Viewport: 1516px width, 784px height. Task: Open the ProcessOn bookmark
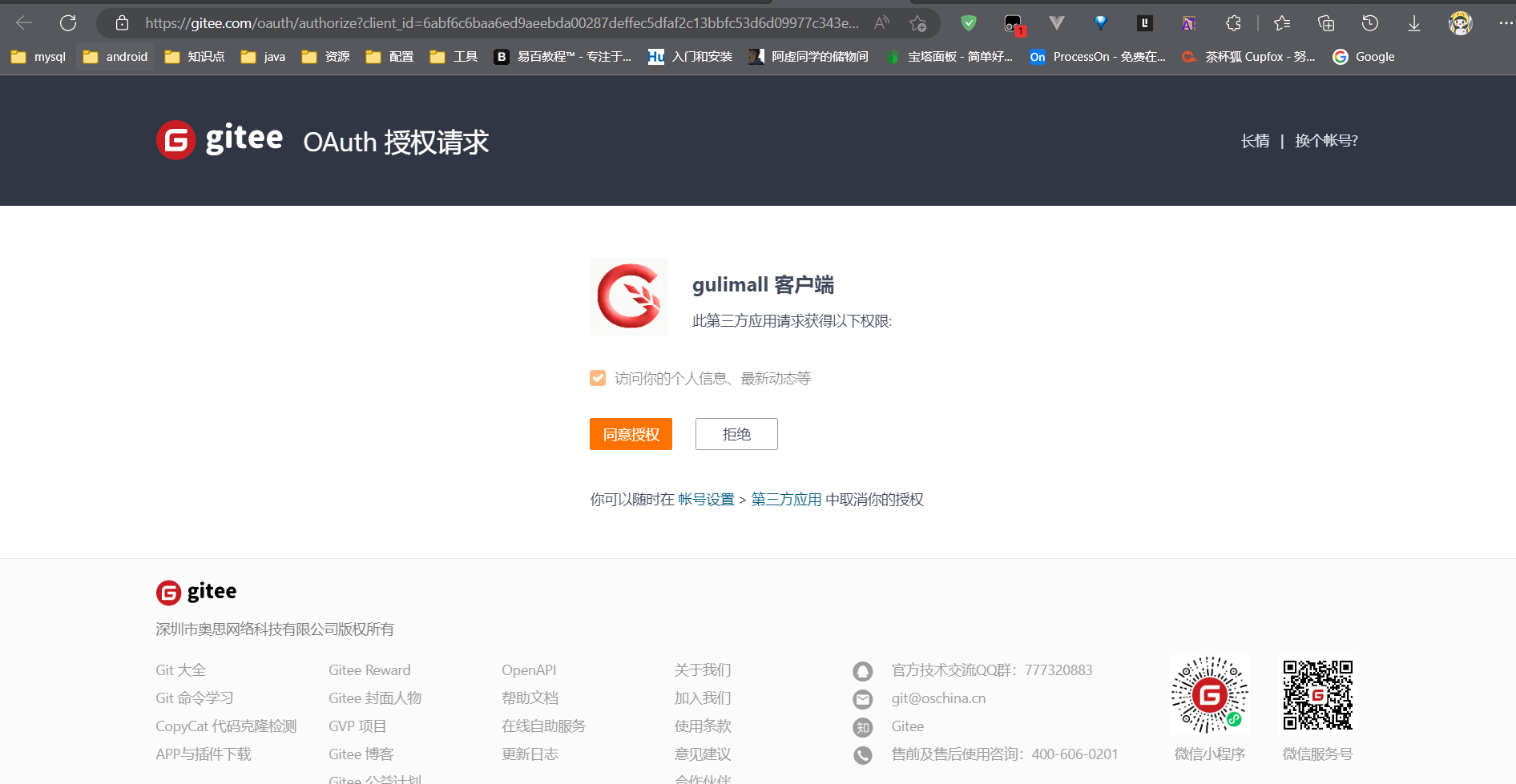(x=1098, y=57)
